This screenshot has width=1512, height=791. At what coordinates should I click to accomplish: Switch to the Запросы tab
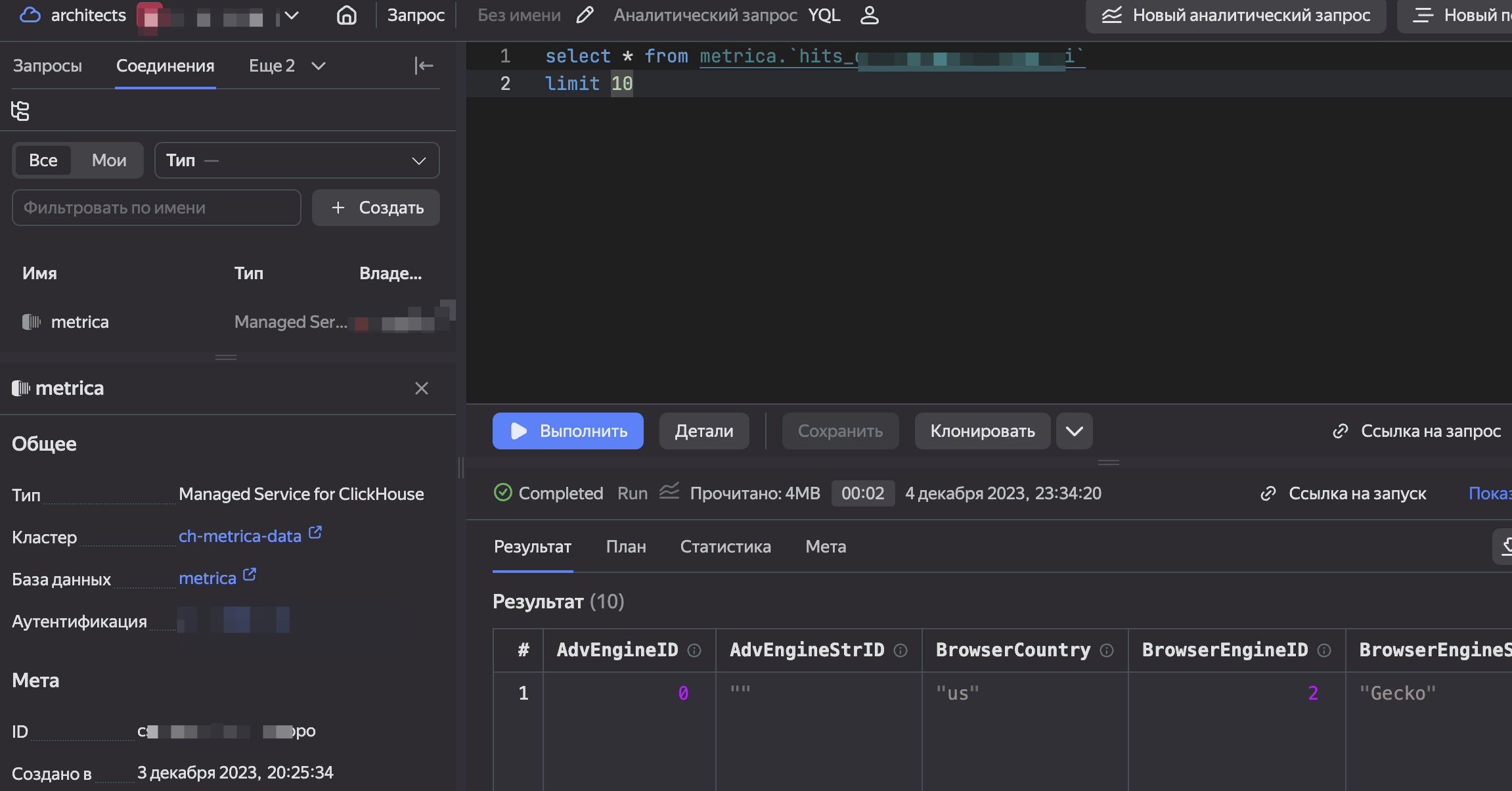coord(47,66)
